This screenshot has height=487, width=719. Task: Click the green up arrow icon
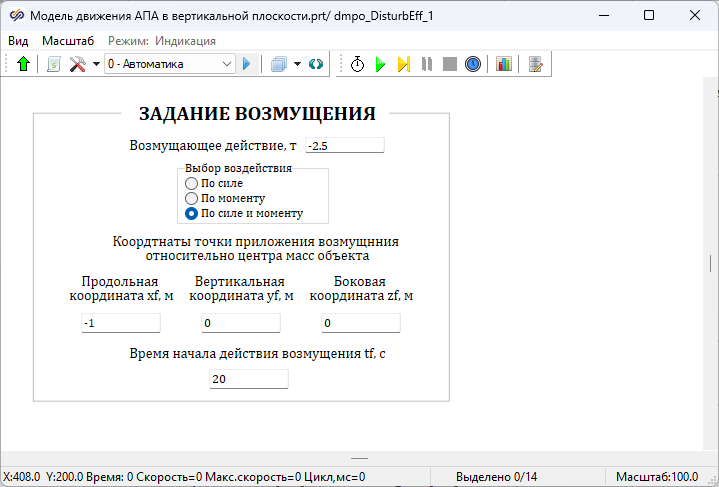(x=23, y=64)
